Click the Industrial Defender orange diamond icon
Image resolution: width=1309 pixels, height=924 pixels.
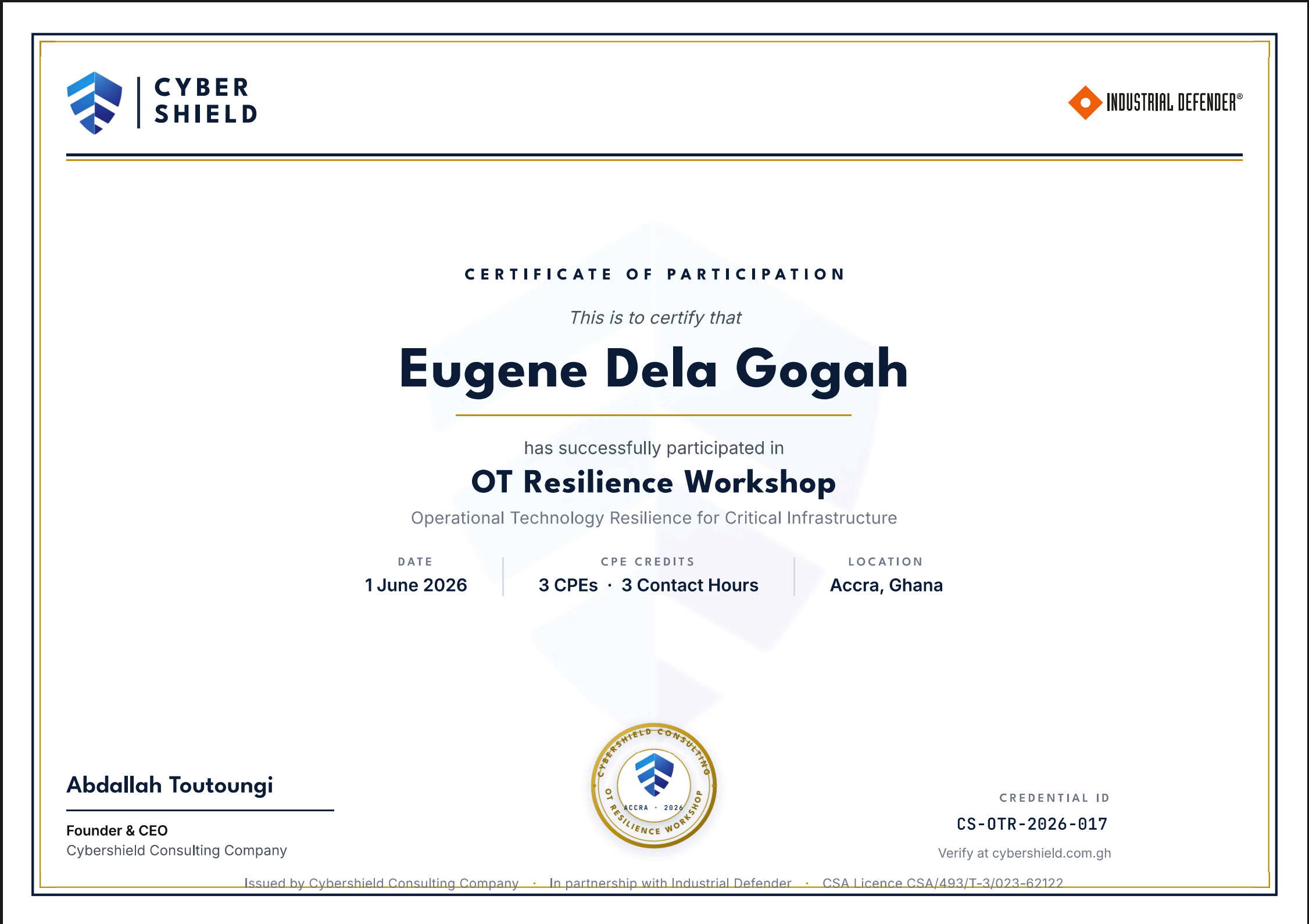(1085, 103)
